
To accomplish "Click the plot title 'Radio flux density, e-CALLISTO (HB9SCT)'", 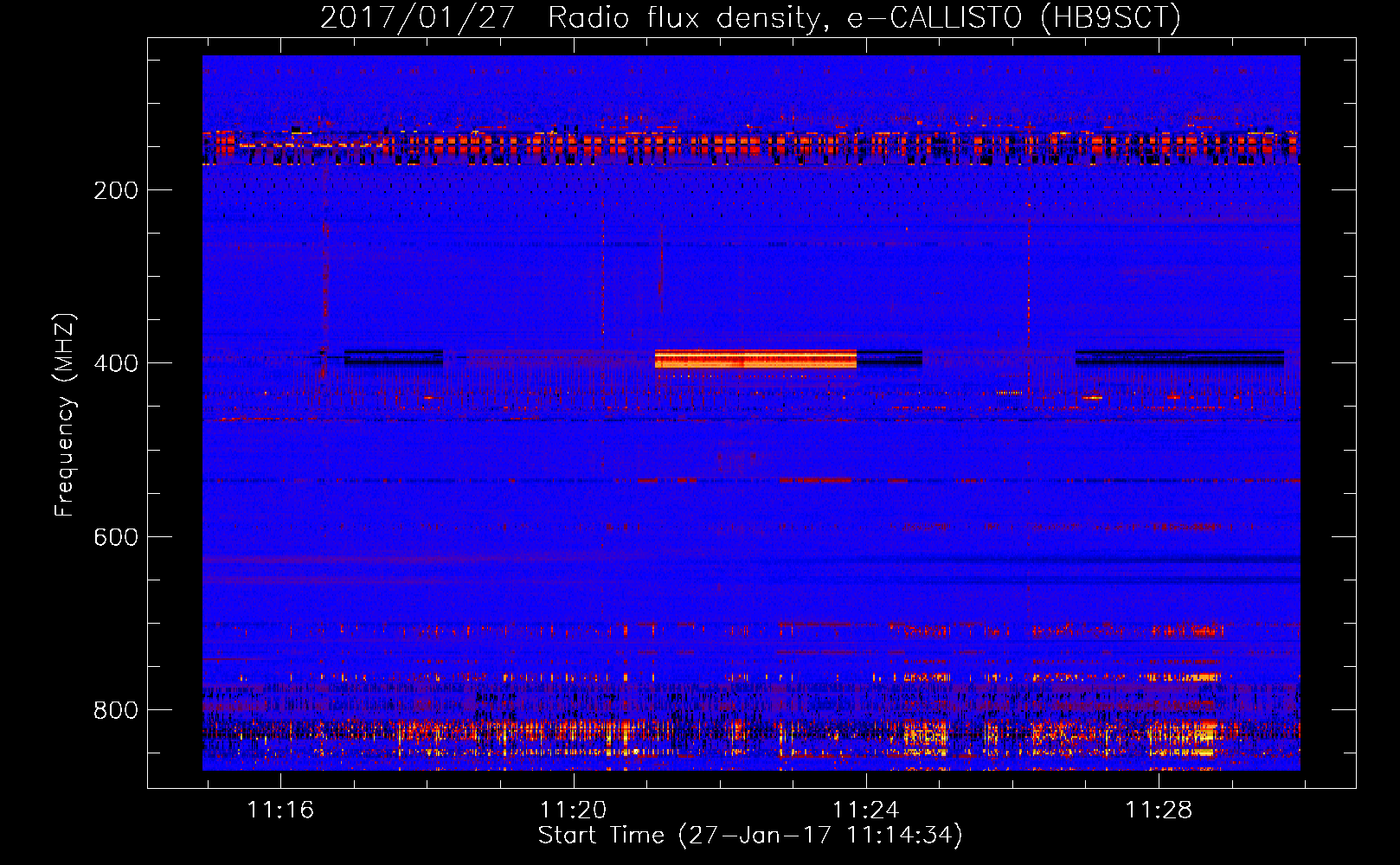I will (864, 17).
